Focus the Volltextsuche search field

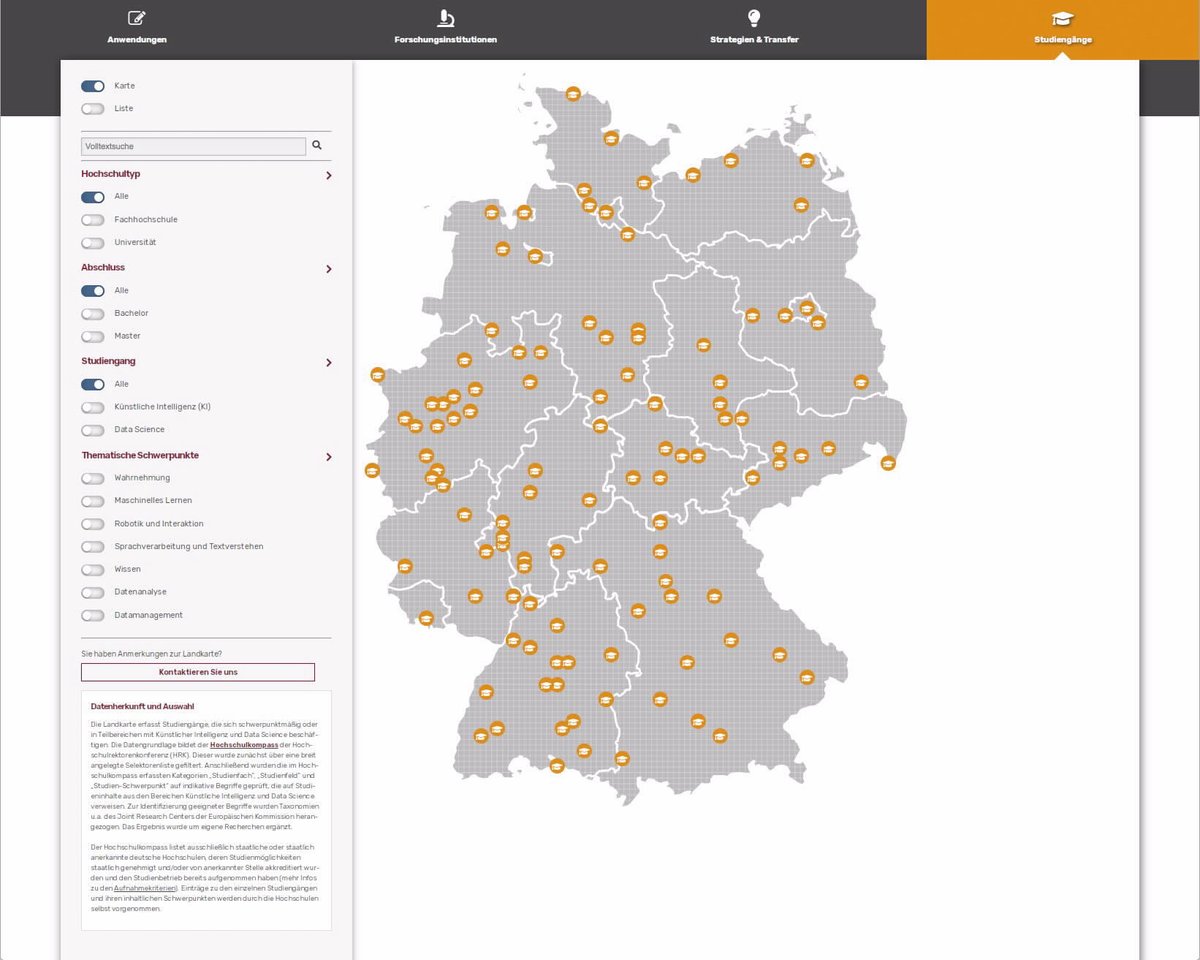[194, 146]
